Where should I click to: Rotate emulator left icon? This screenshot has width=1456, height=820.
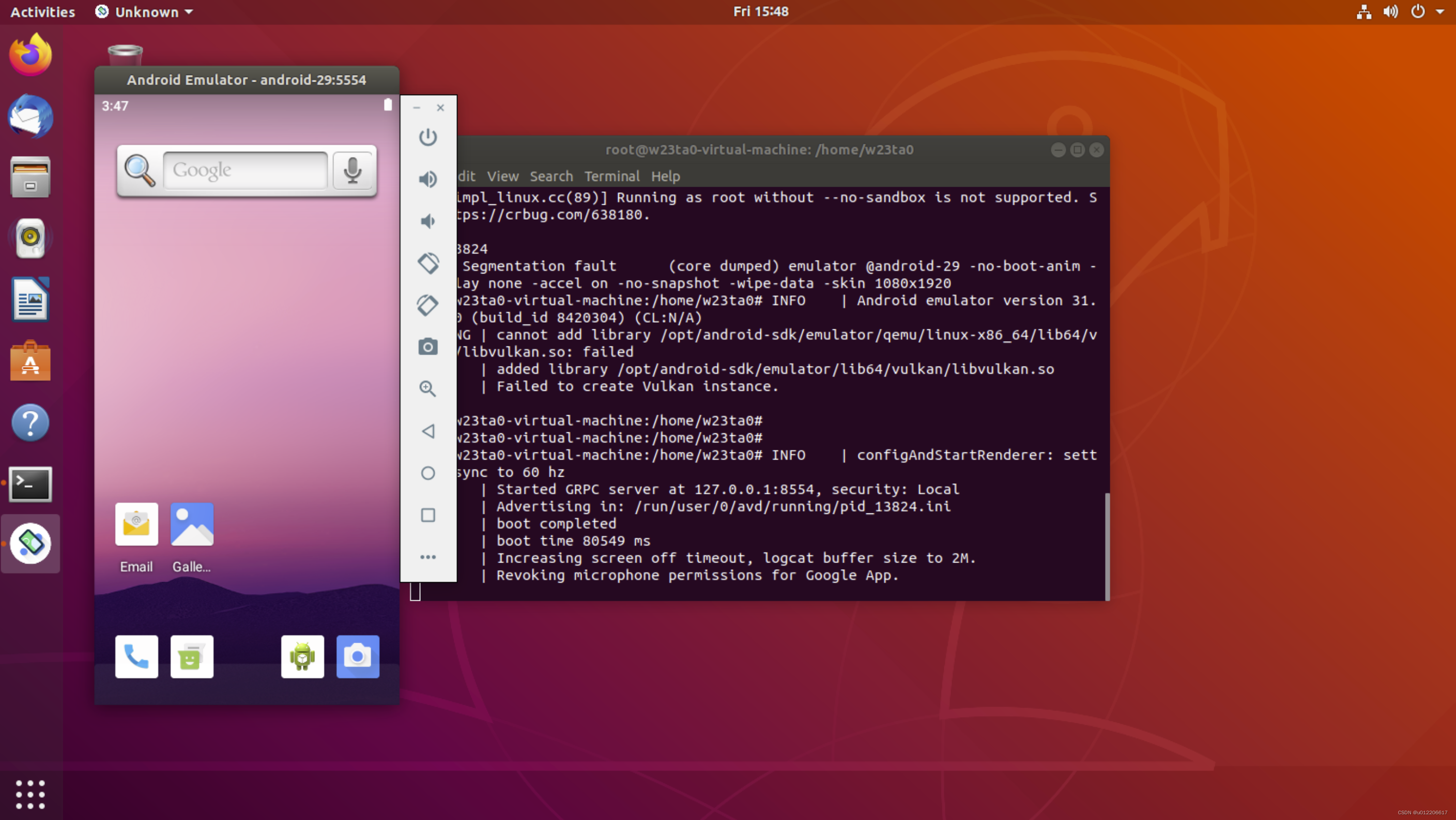(x=428, y=263)
